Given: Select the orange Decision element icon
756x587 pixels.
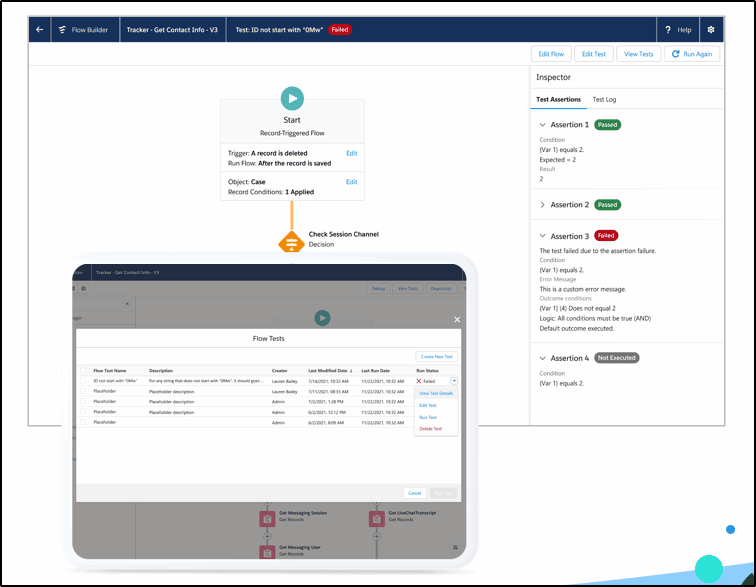Looking at the screenshot, I should tap(291, 242).
